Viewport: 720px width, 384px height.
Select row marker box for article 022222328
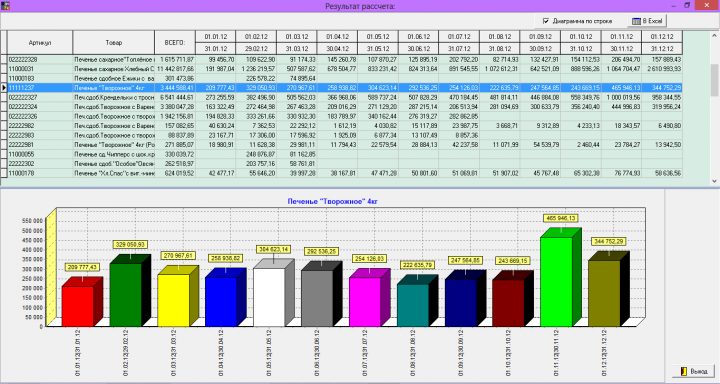click(x=4, y=59)
